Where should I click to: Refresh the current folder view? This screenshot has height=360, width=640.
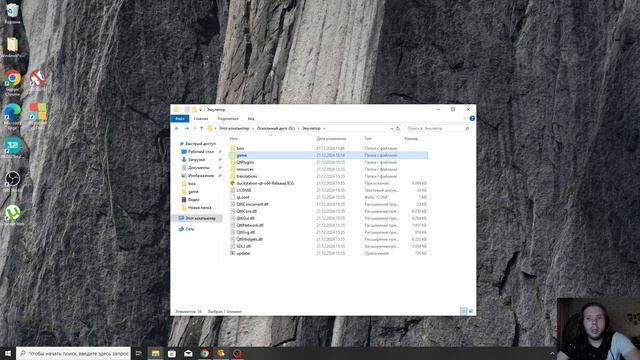click(398, 128)
